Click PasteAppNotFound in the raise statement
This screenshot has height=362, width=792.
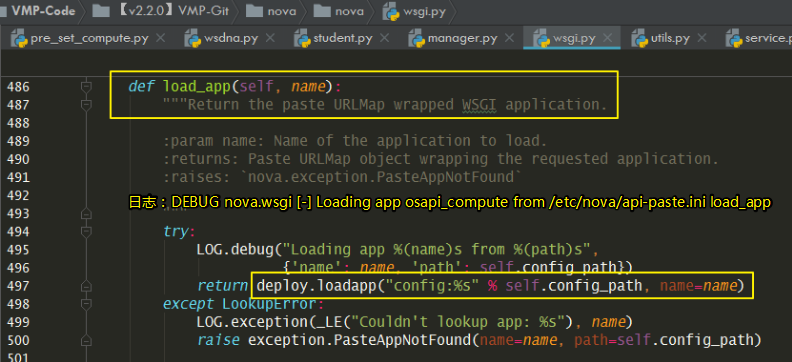[402, 340]
